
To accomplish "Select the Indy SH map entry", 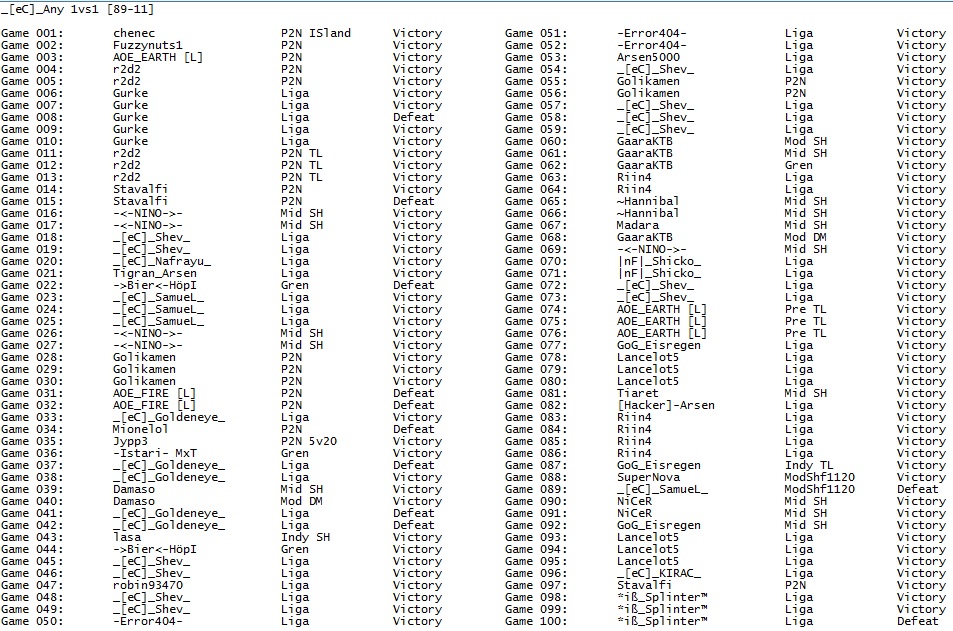I will coord(308,537).
